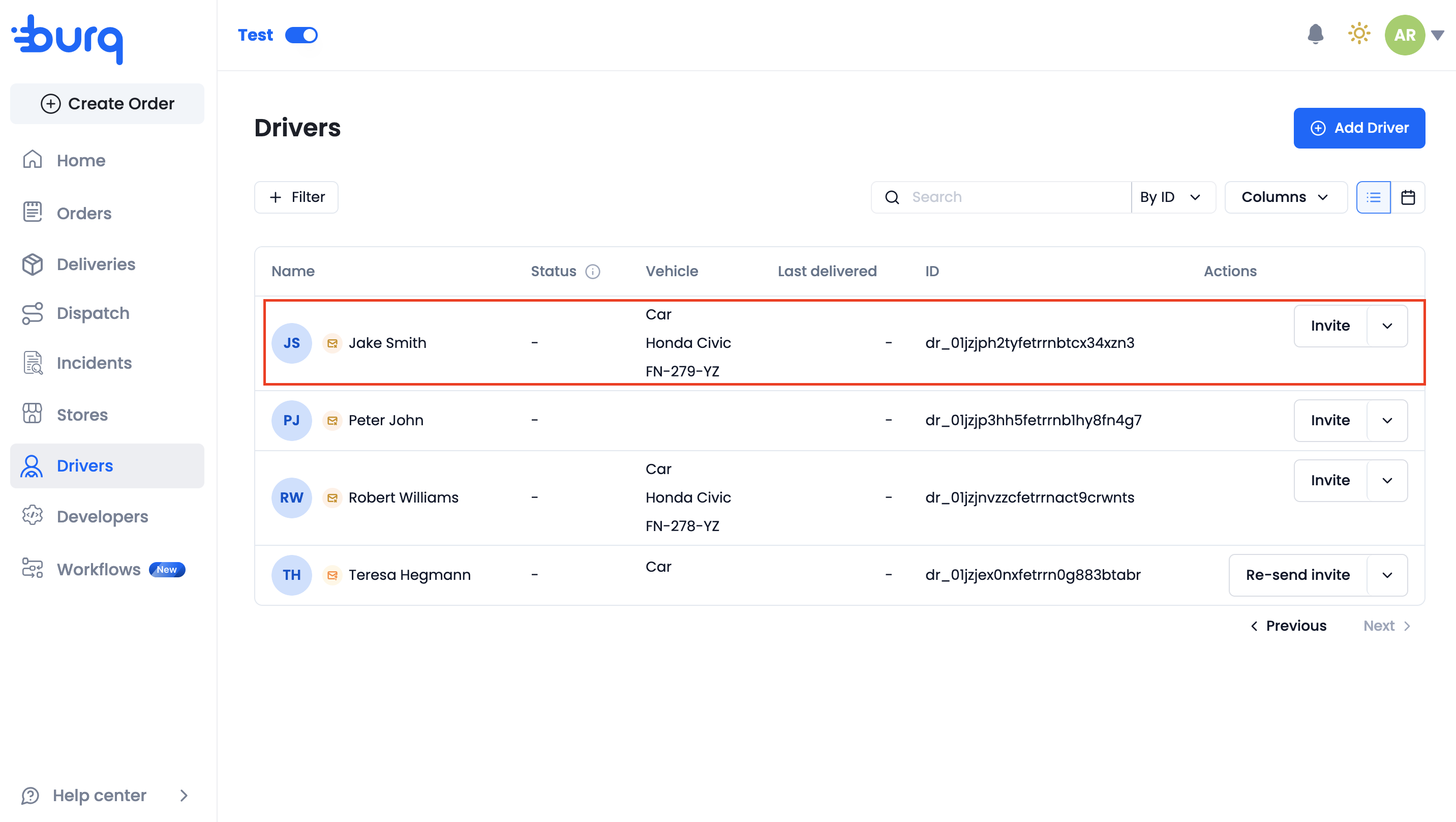1456x822 pixels.
Task: Click the Status info icon
Action: (x=592, y=272)
